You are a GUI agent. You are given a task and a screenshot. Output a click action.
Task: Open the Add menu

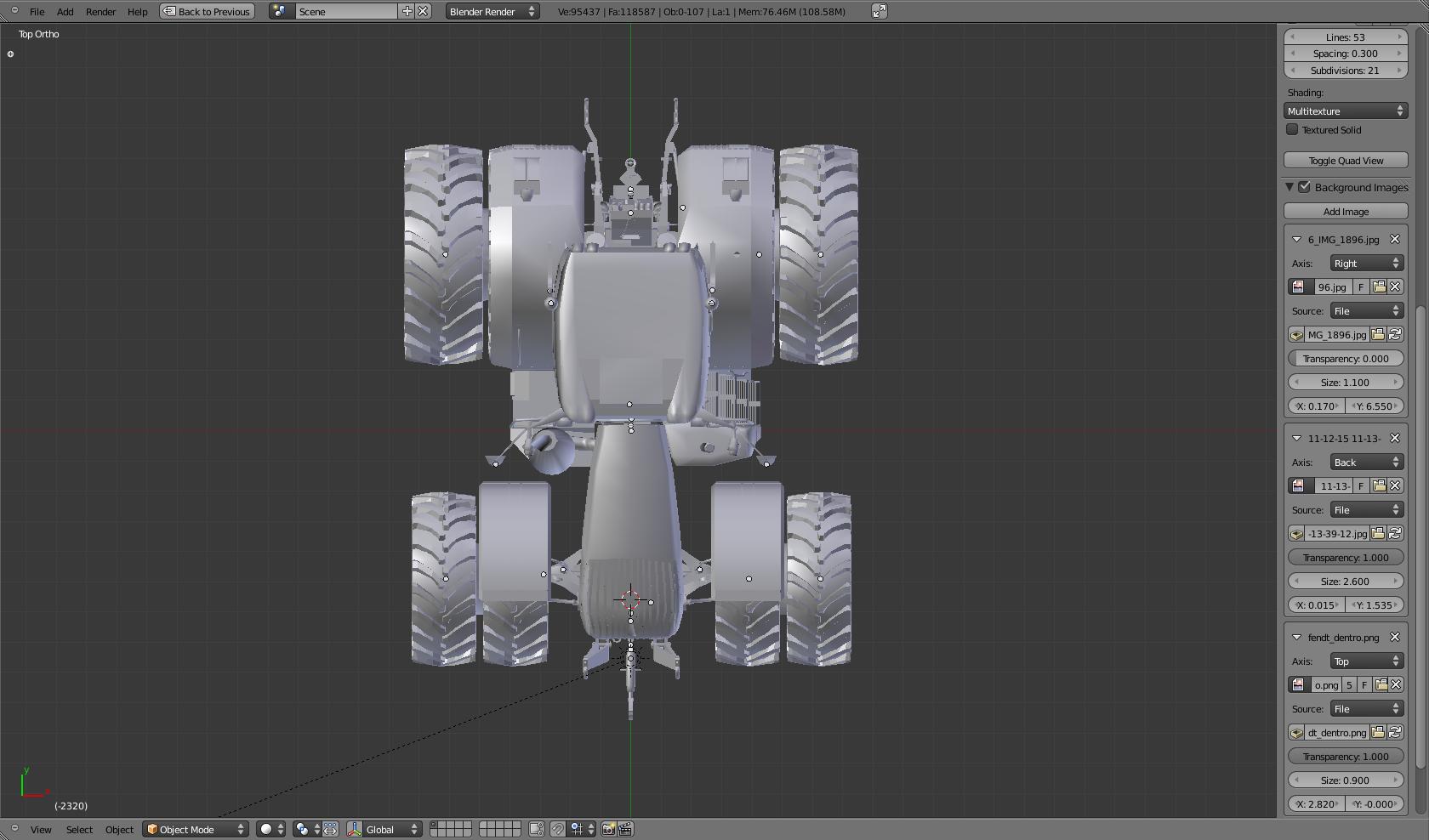coord(65,12)
